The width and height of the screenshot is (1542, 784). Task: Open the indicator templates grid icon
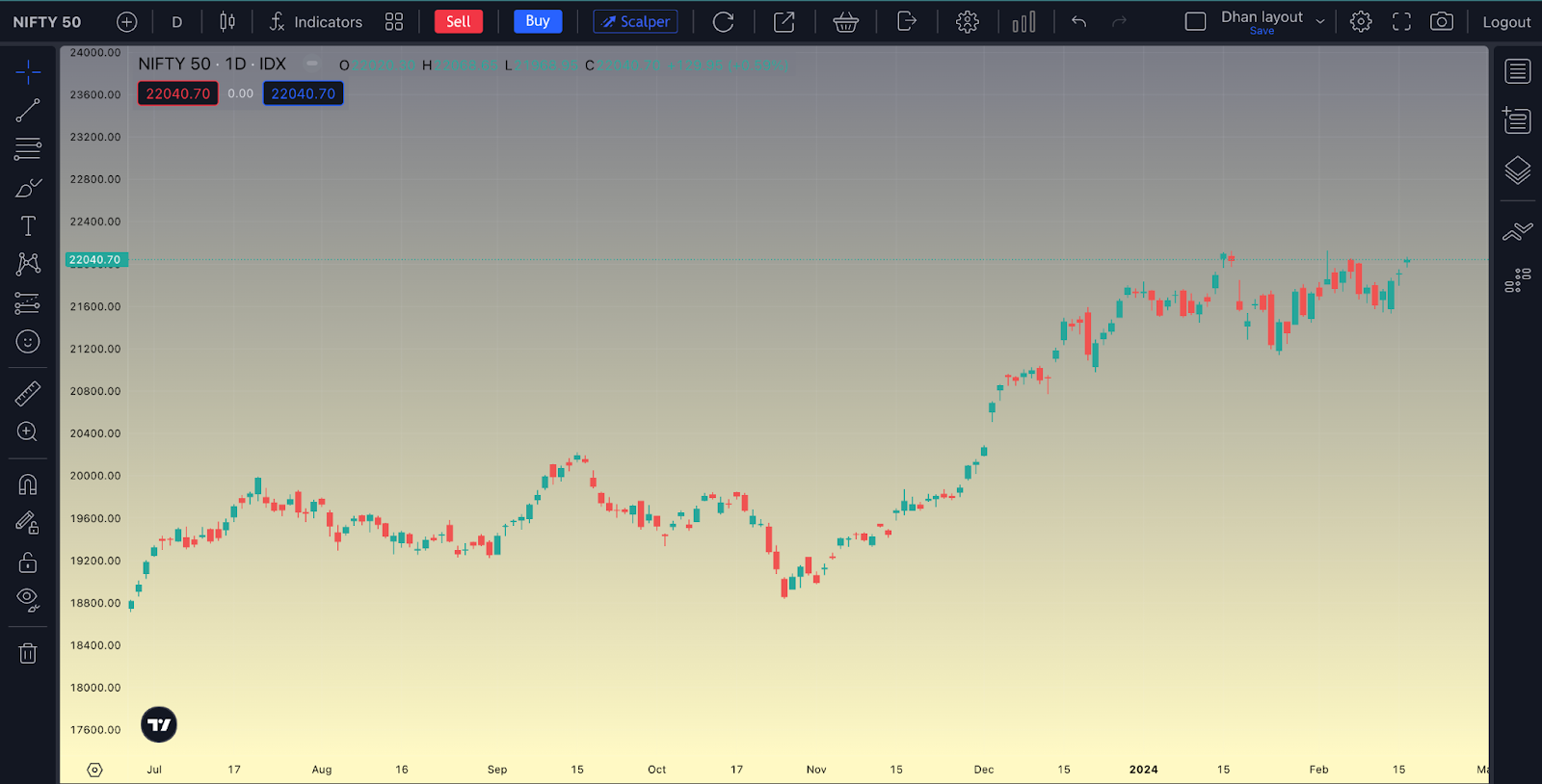coord(394,22)
